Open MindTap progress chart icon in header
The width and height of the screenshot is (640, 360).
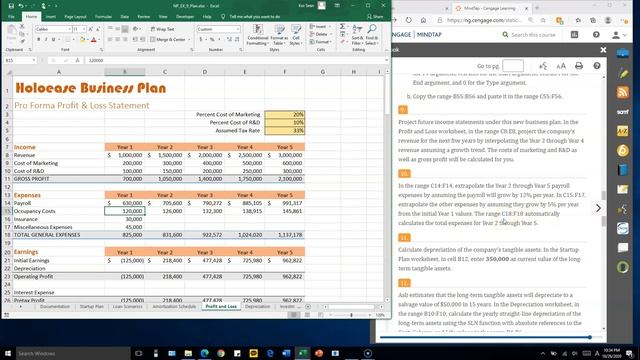tap(574, 35)
